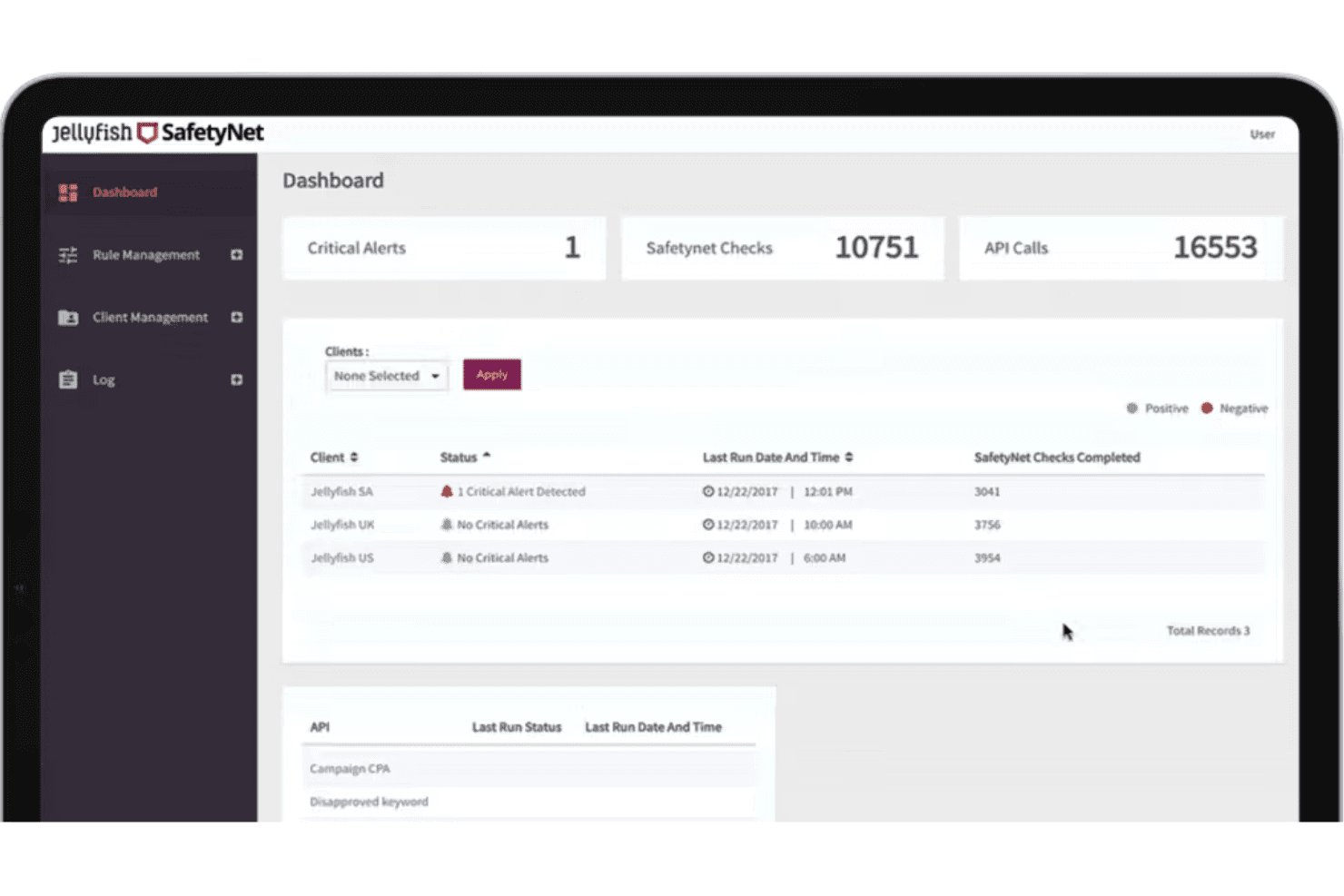The image size is (1344, 896).
Task: Click the Last Run Status column header
Action: coord(517,727)
